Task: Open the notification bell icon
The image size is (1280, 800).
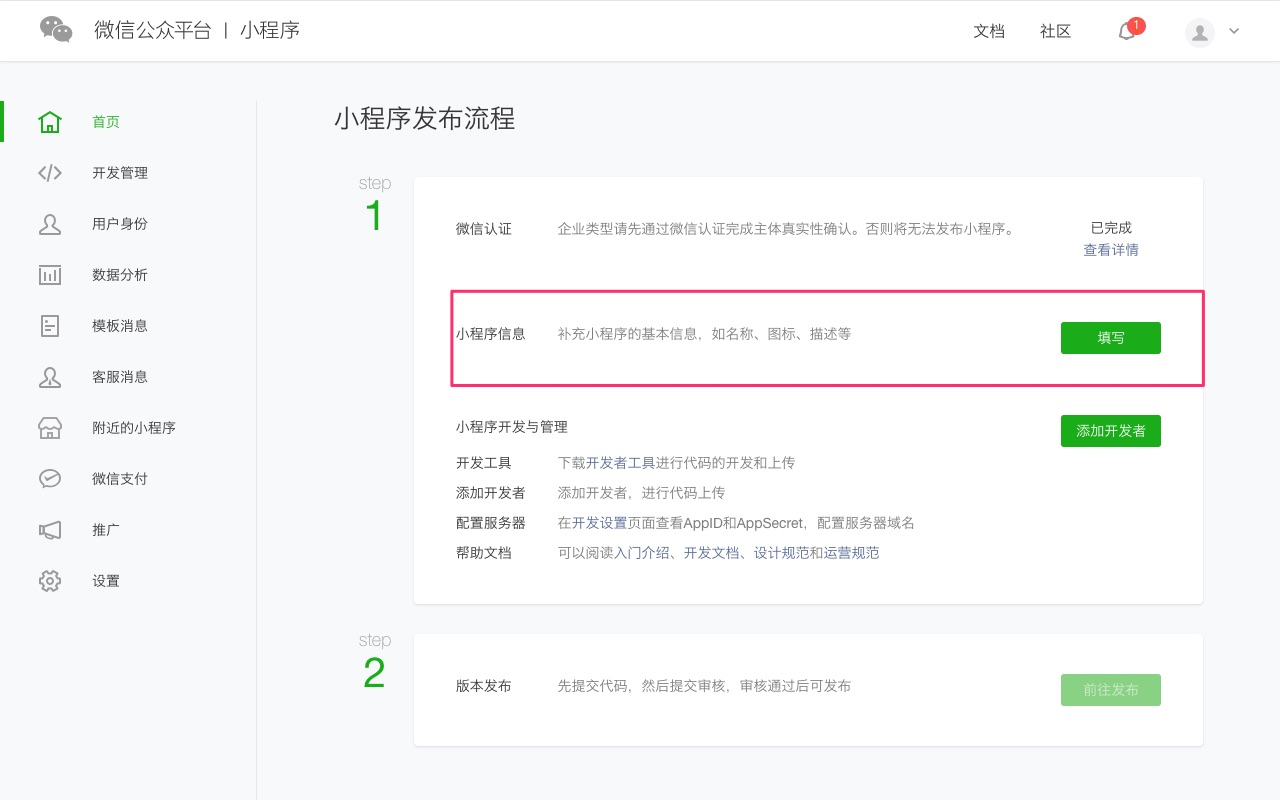Action: pos(1127,32)
